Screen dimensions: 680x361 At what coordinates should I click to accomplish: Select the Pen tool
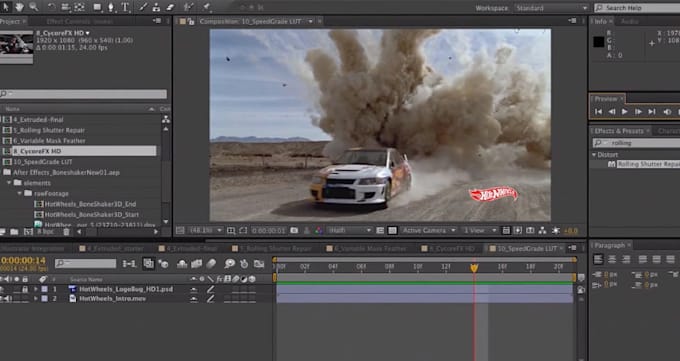click(111, 7)
